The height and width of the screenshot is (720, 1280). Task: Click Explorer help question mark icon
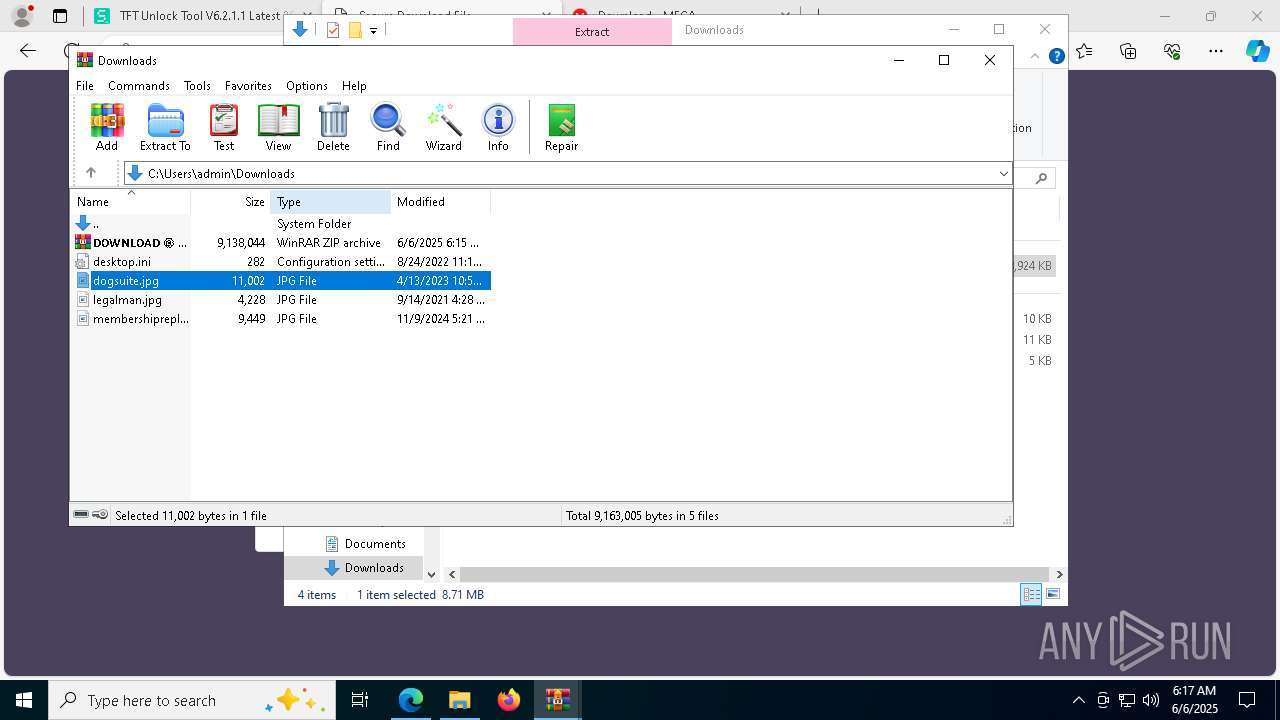point(1056,56)
